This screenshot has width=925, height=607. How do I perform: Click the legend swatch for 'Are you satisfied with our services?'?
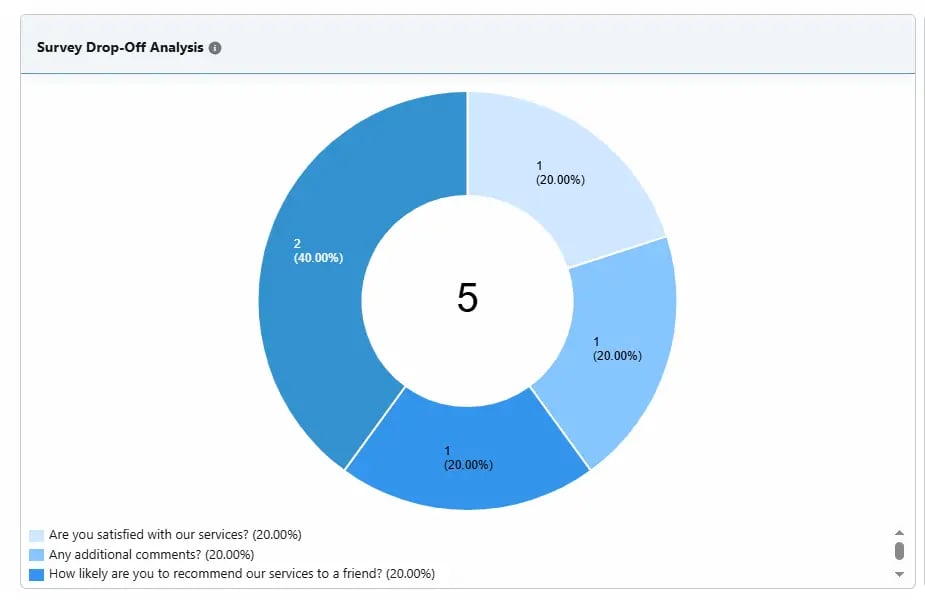pyautogui.click(x=37, y=536)
